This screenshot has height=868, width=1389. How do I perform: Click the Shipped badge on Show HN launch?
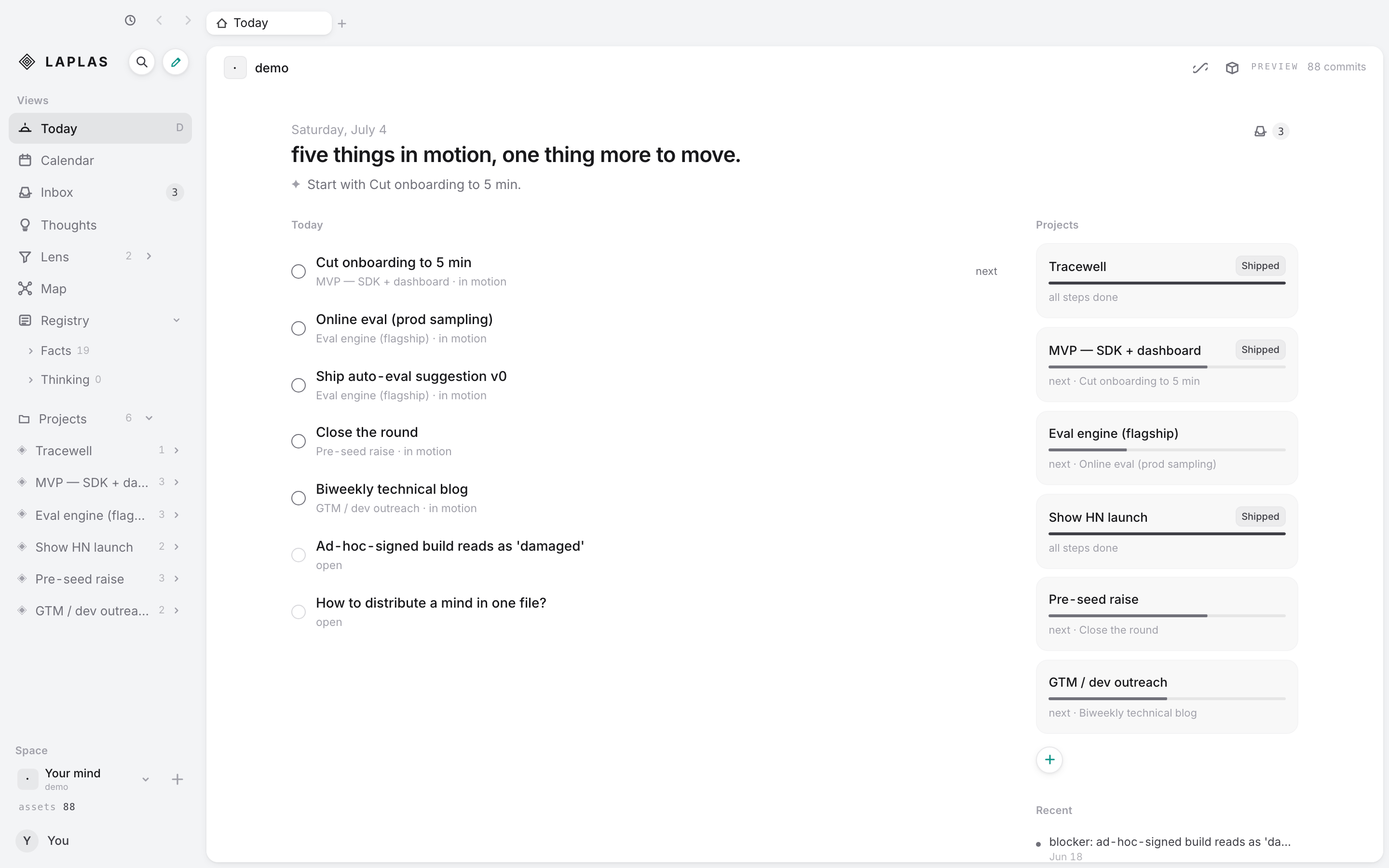[x=1260, y=516]
